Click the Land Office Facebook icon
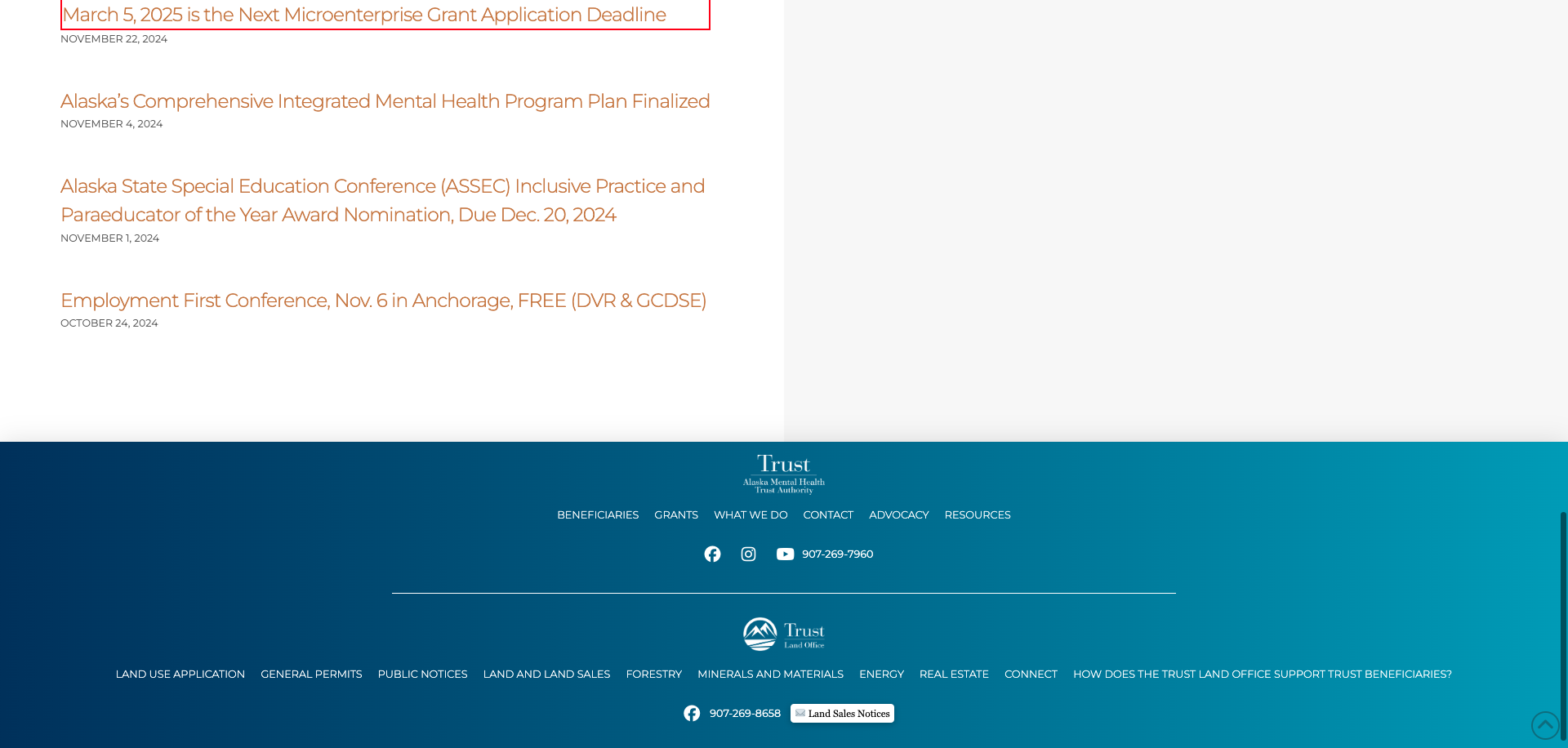 [692, 714]
